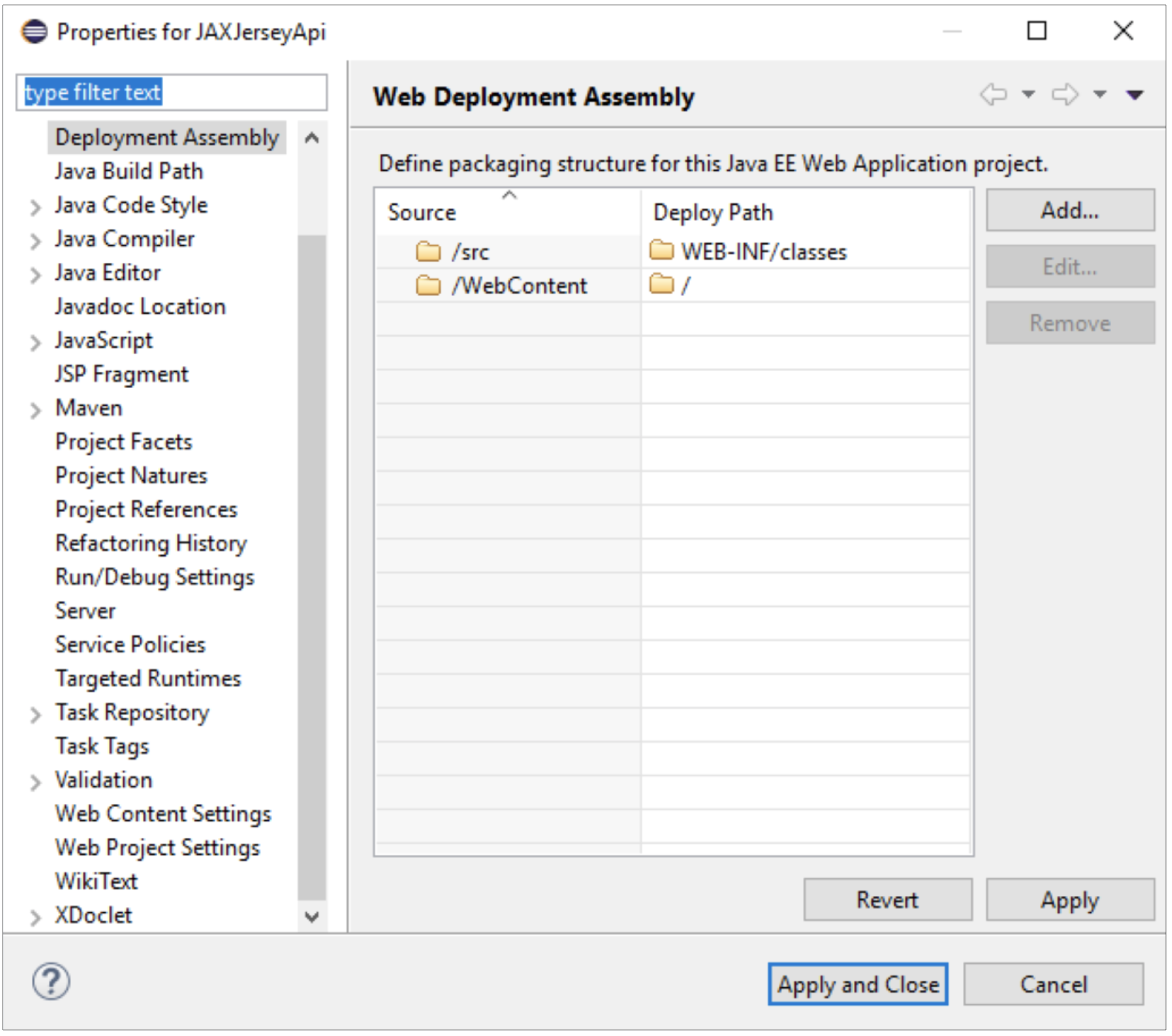
Task: Select Project Facets in the list
Action: pyautogui.click(x=124, y=442)
